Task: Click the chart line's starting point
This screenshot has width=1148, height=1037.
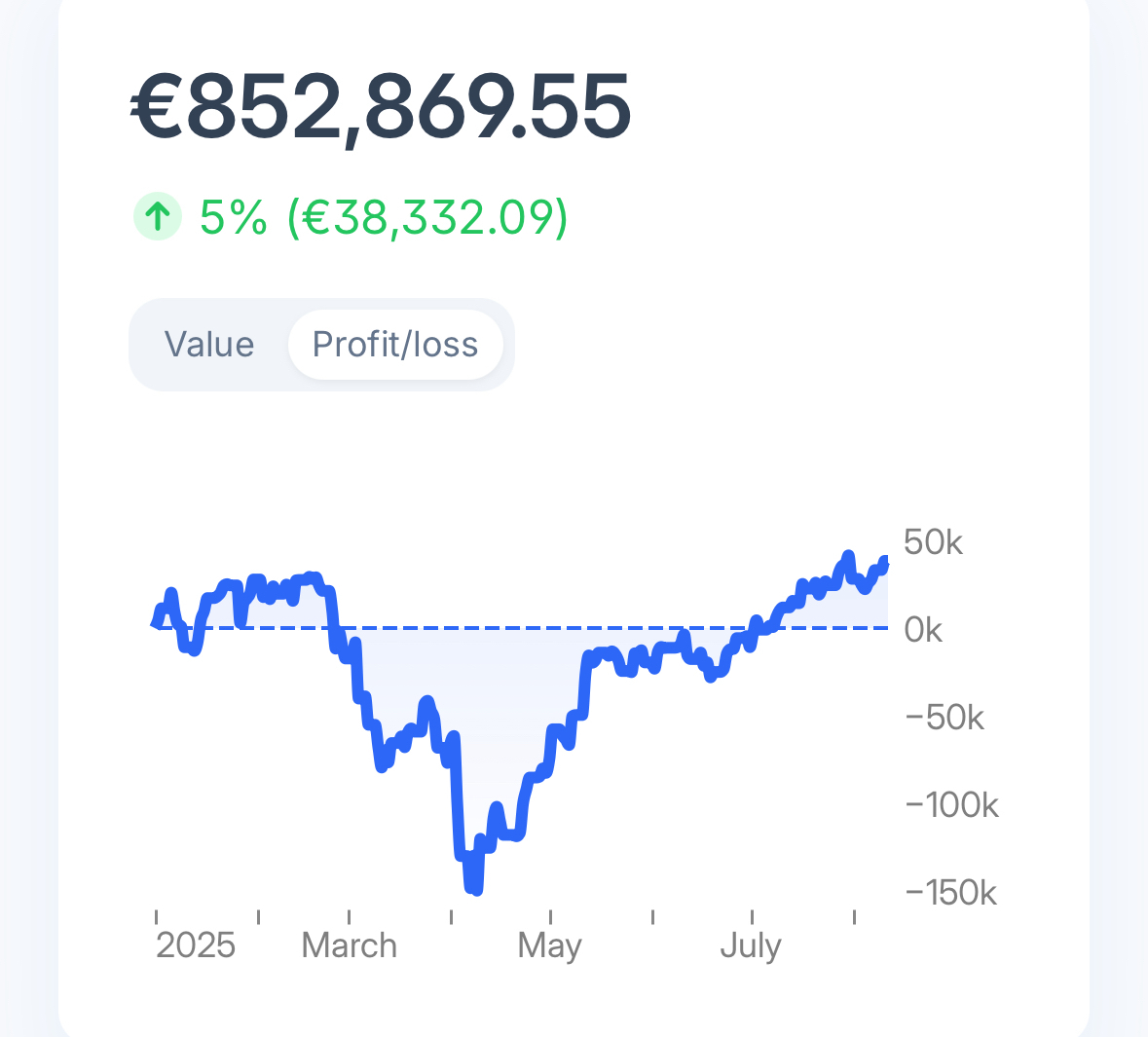Action: tap(156, 622)
